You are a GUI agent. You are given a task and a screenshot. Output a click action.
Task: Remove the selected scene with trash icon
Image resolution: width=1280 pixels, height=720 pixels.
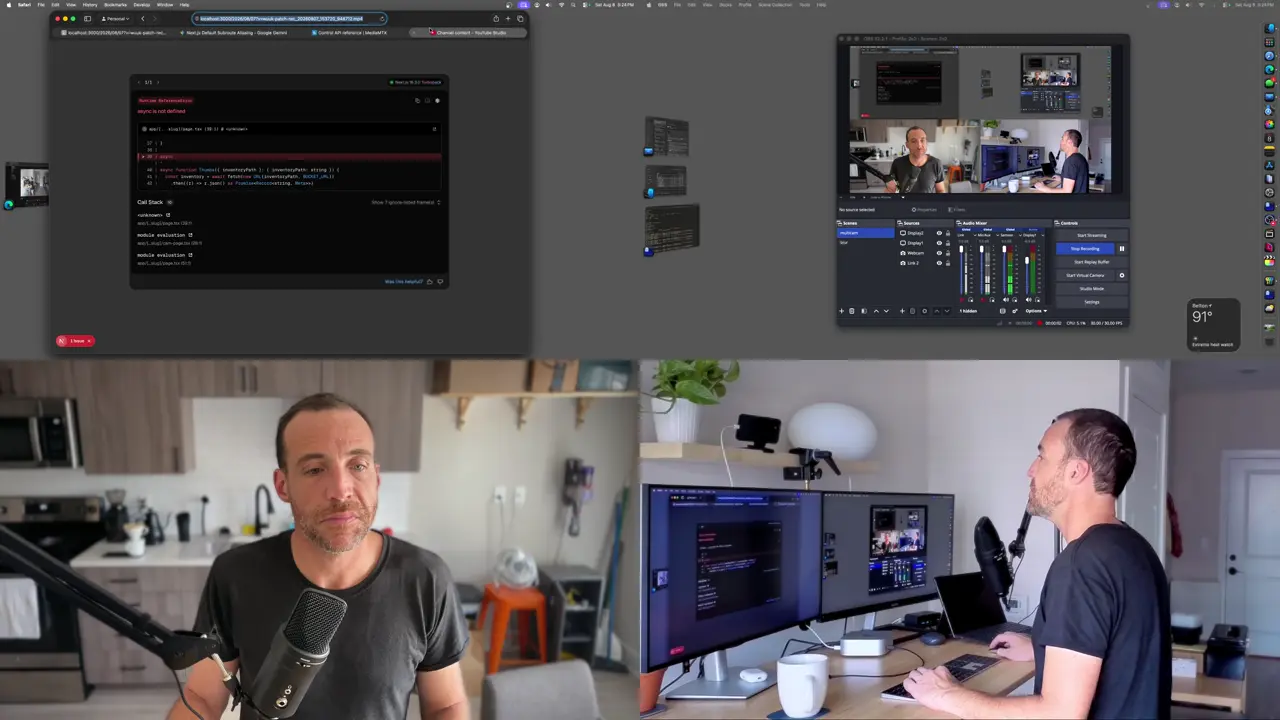point(852,311)
